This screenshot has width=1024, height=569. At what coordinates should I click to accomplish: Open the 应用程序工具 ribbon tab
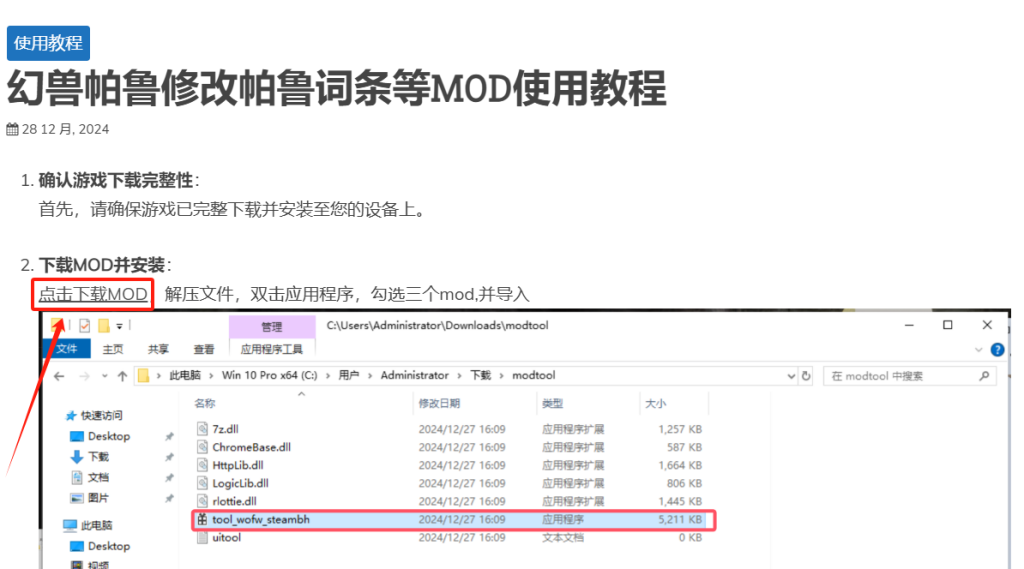(272, 350)
